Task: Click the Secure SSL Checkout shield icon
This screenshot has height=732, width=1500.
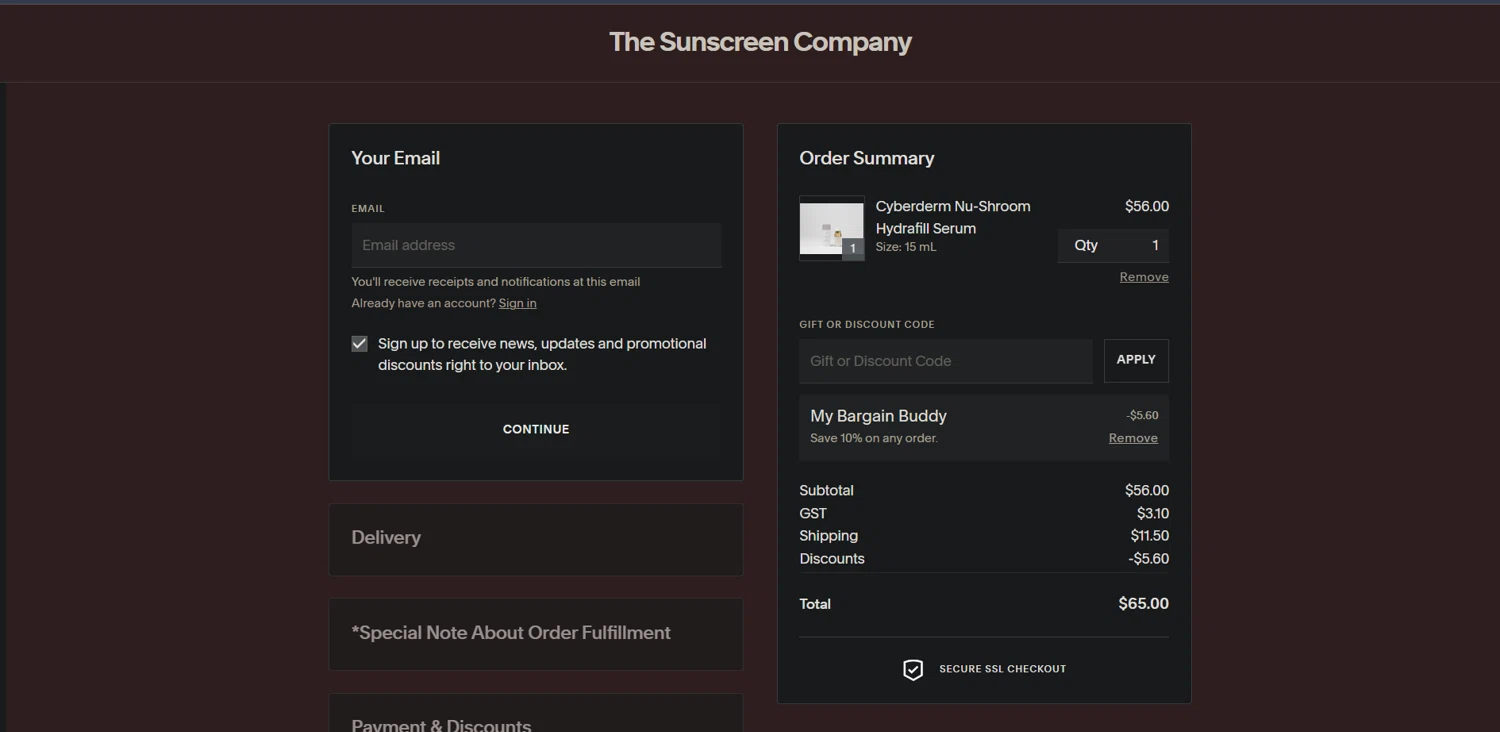Action: 913,669
